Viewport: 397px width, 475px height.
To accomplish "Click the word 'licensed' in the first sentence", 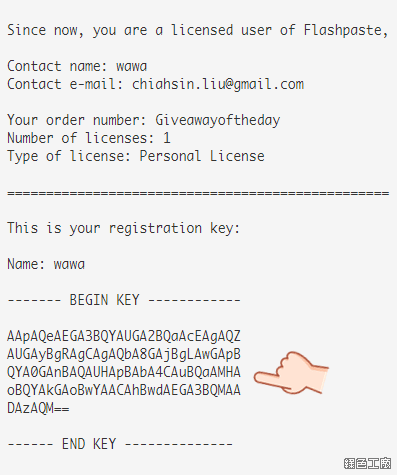I will tap(202, 30).
